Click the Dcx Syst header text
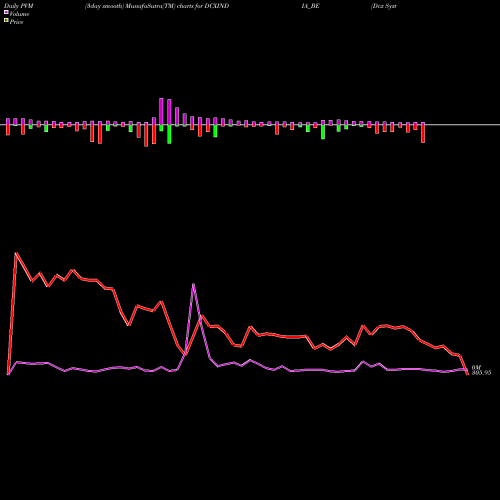The width and height of the screenshot is (500, 500). 384,6
